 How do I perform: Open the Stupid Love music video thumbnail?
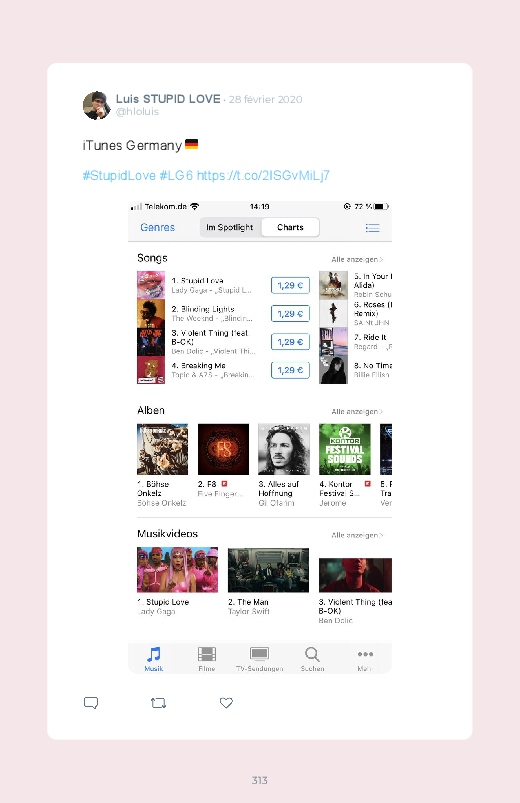pos(177,569)
